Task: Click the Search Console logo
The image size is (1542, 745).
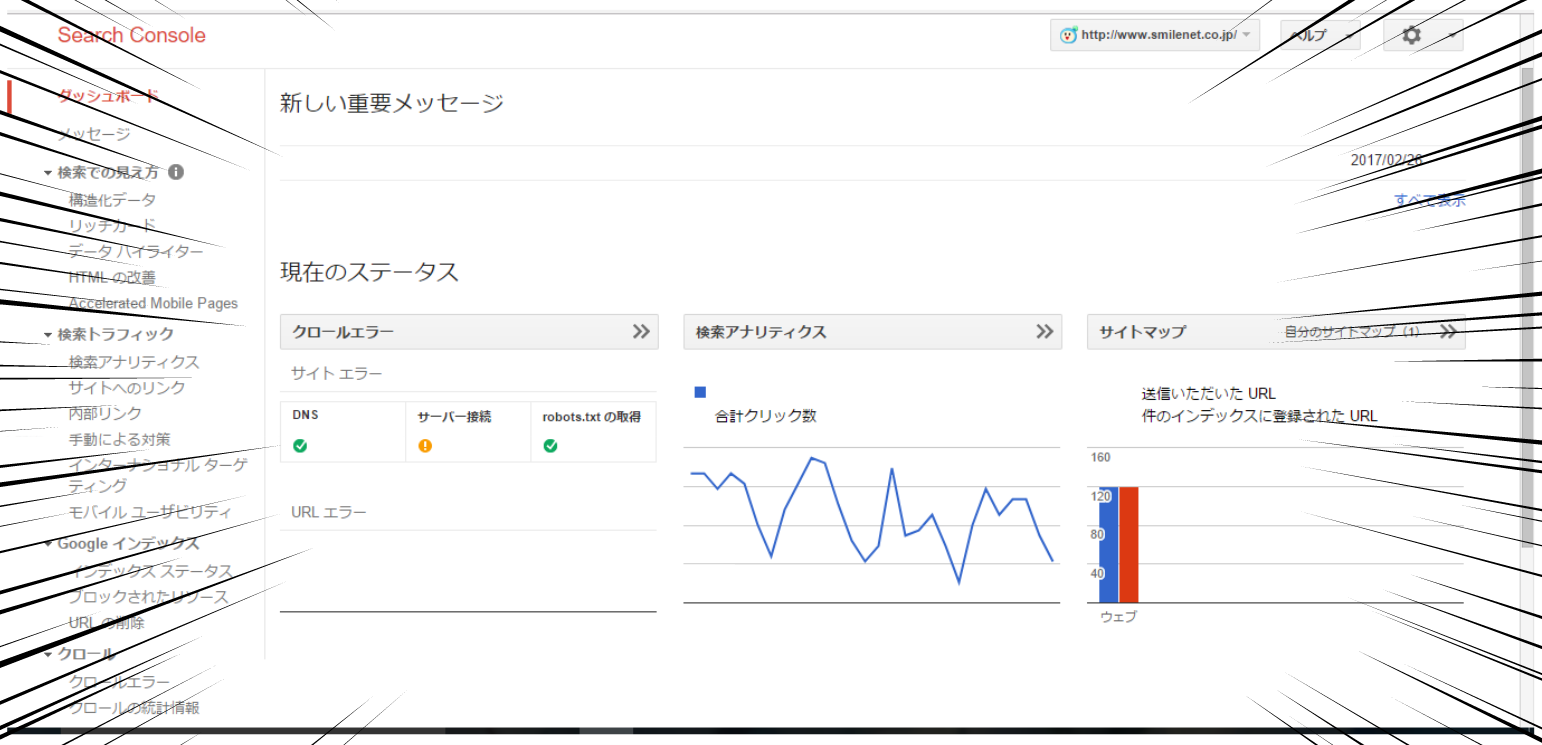Action: (131, 35)
